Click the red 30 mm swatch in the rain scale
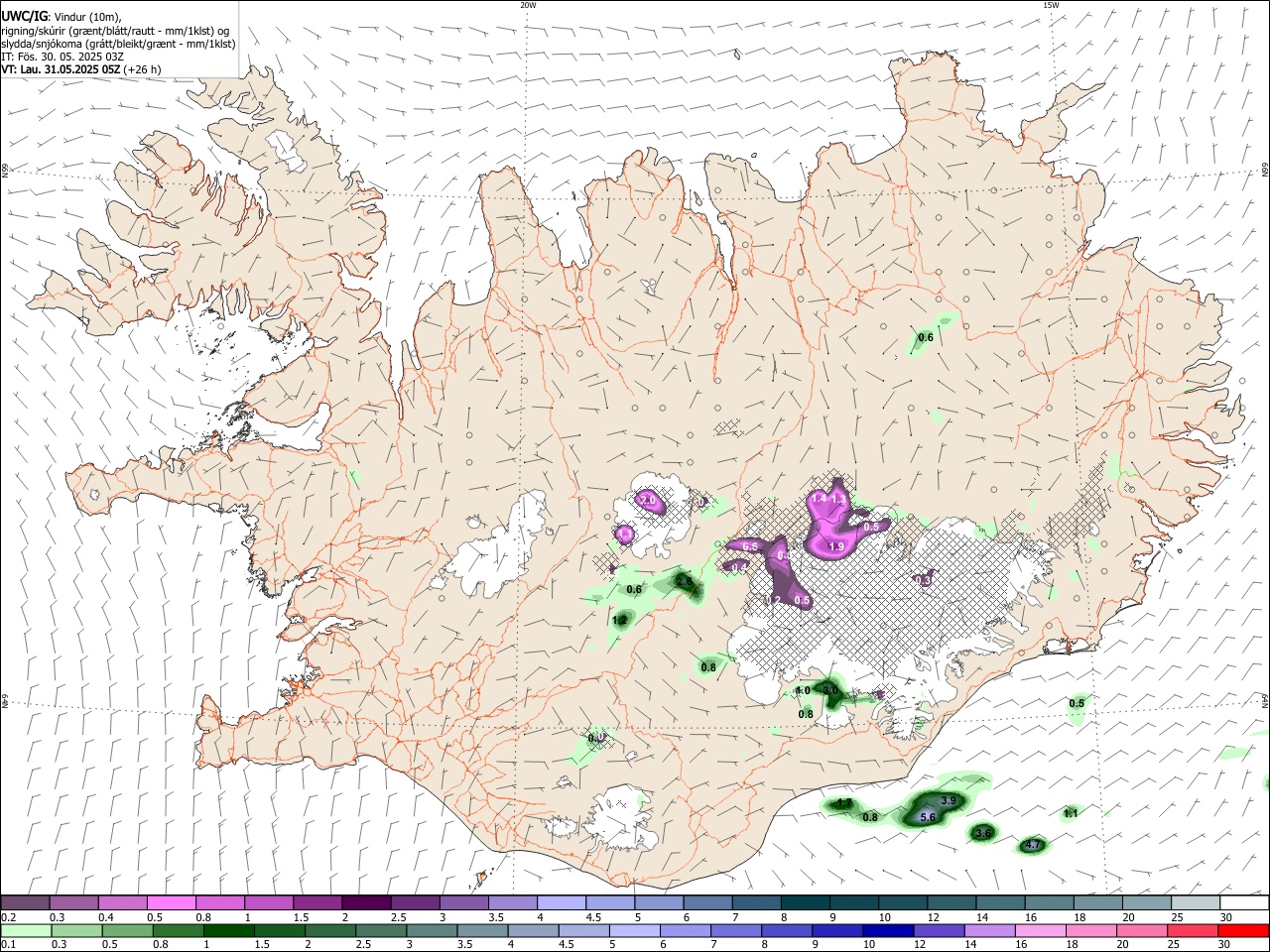Image resolution: width=1270 pixels, height=952 pixels. tap(1245, 930)
